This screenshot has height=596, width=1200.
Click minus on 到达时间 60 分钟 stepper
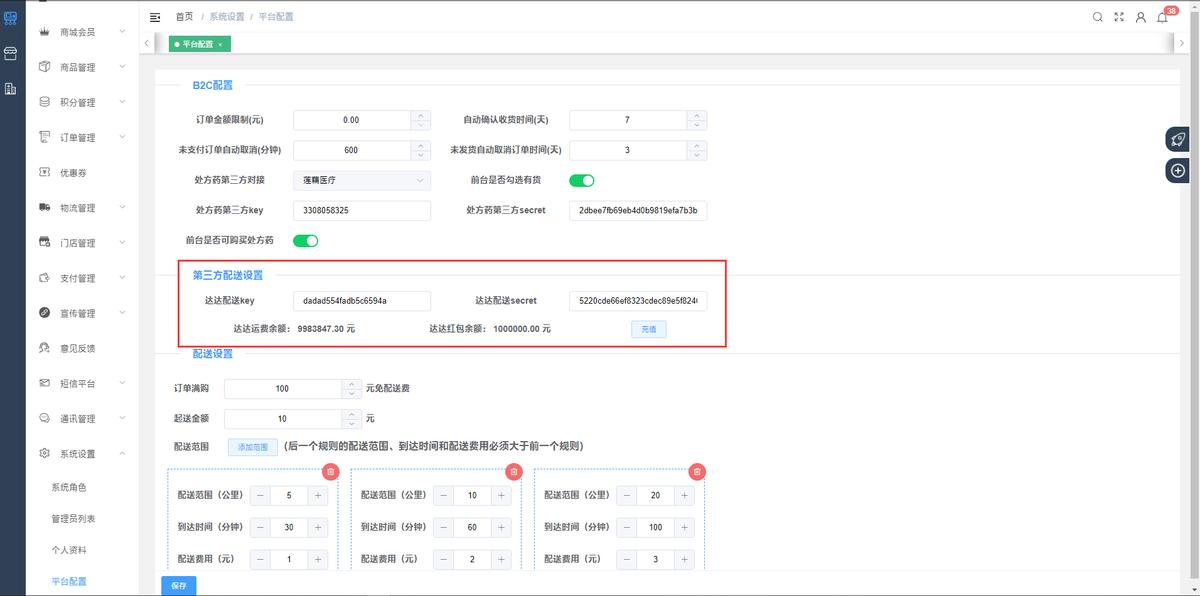coord(443,527)
